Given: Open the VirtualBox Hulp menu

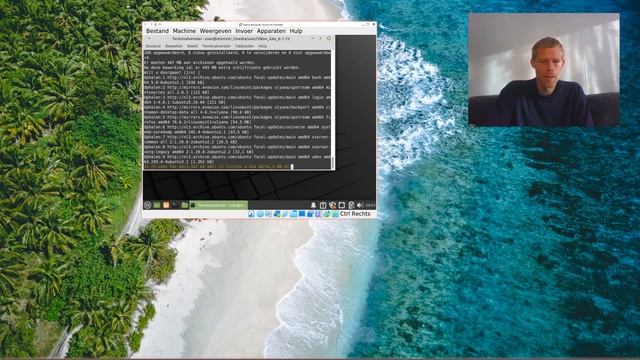Looking at the screenshot, I should tap(296, 31).
